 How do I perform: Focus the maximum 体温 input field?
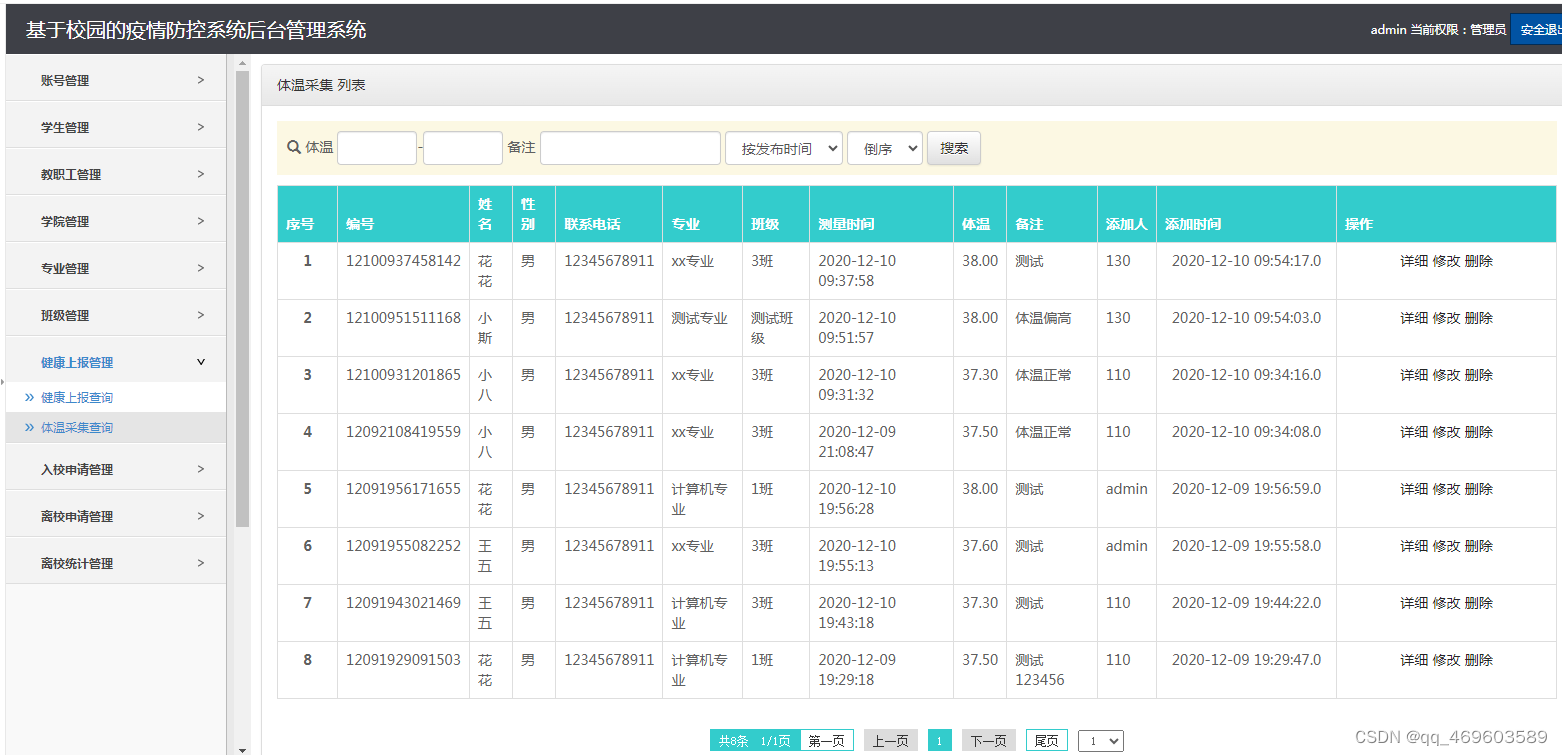463,148
